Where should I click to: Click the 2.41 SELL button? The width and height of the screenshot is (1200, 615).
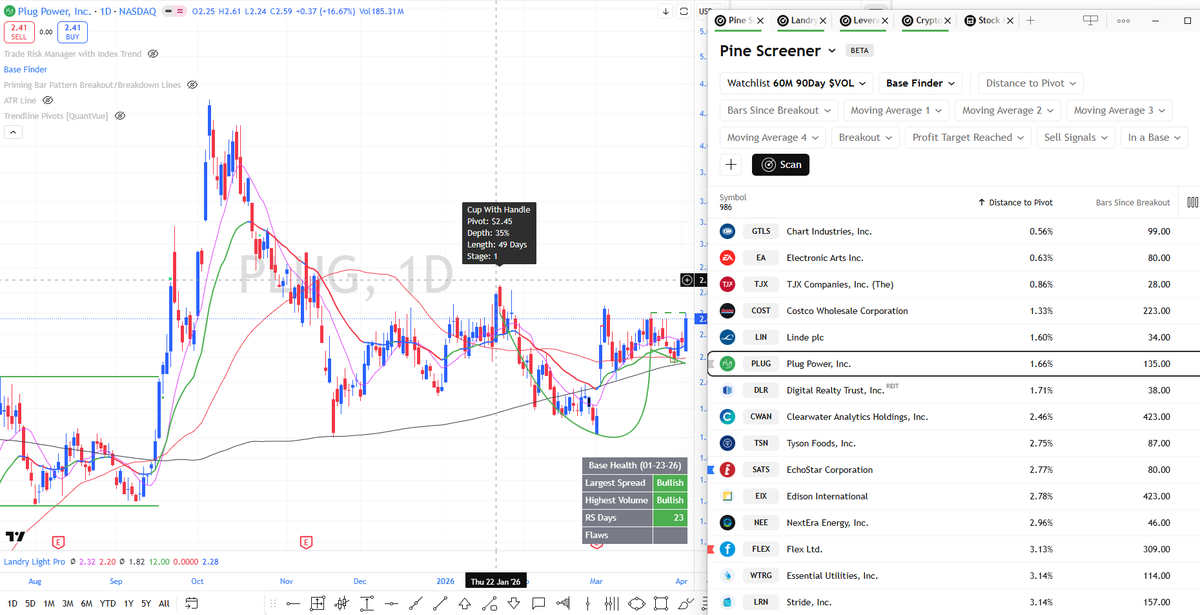[x=19, y=31]
